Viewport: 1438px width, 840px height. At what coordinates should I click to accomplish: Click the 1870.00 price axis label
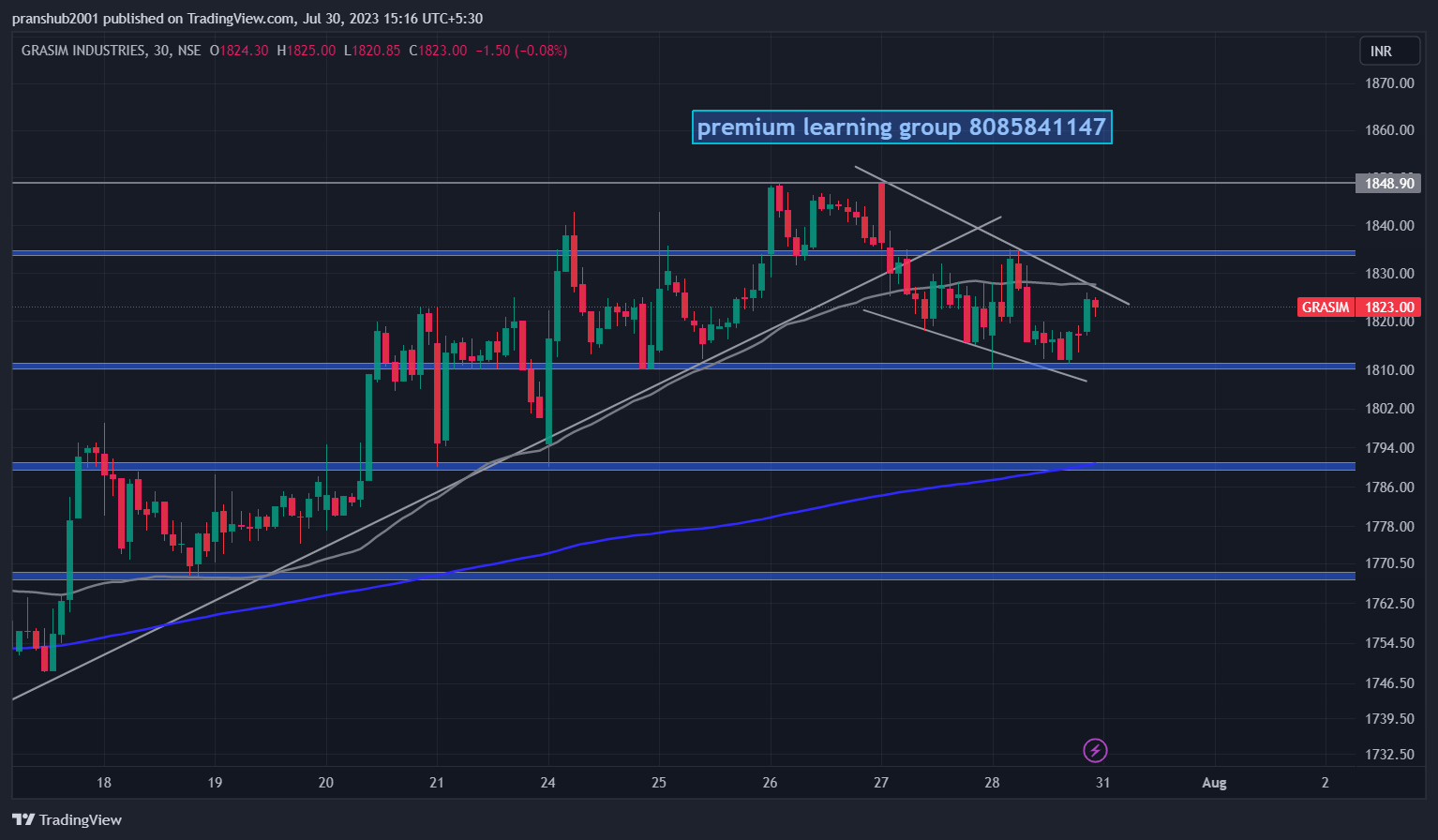click(x=1389, y=82)
